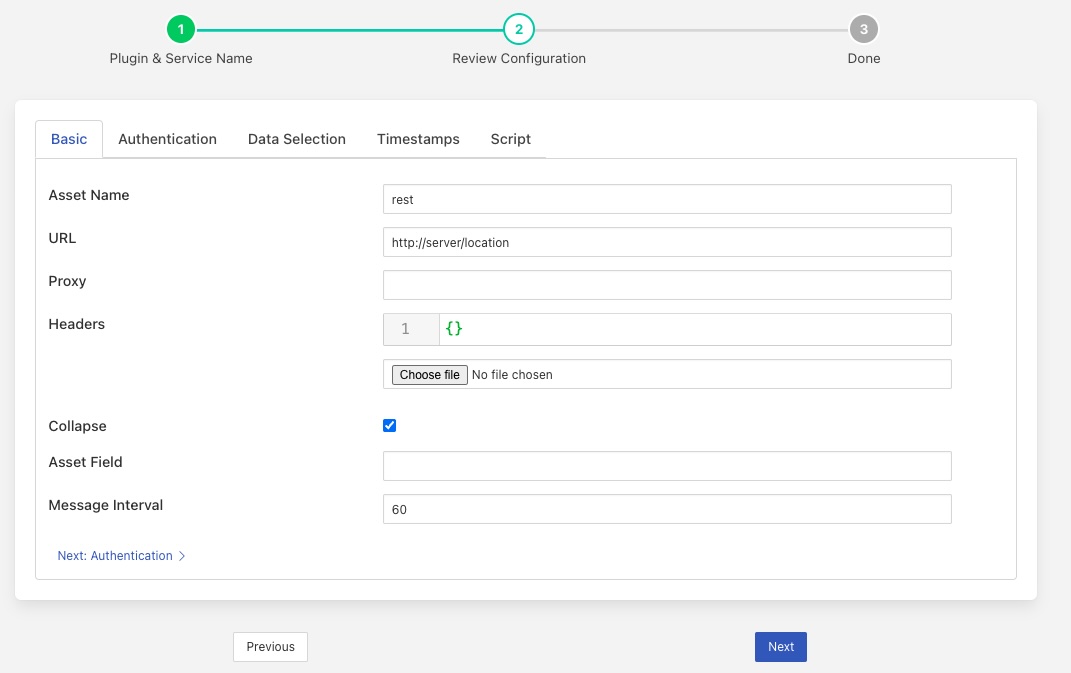This screenshot has height=673, width=1071.
Task: Focus the URL text field
Action: pos(666,242)
